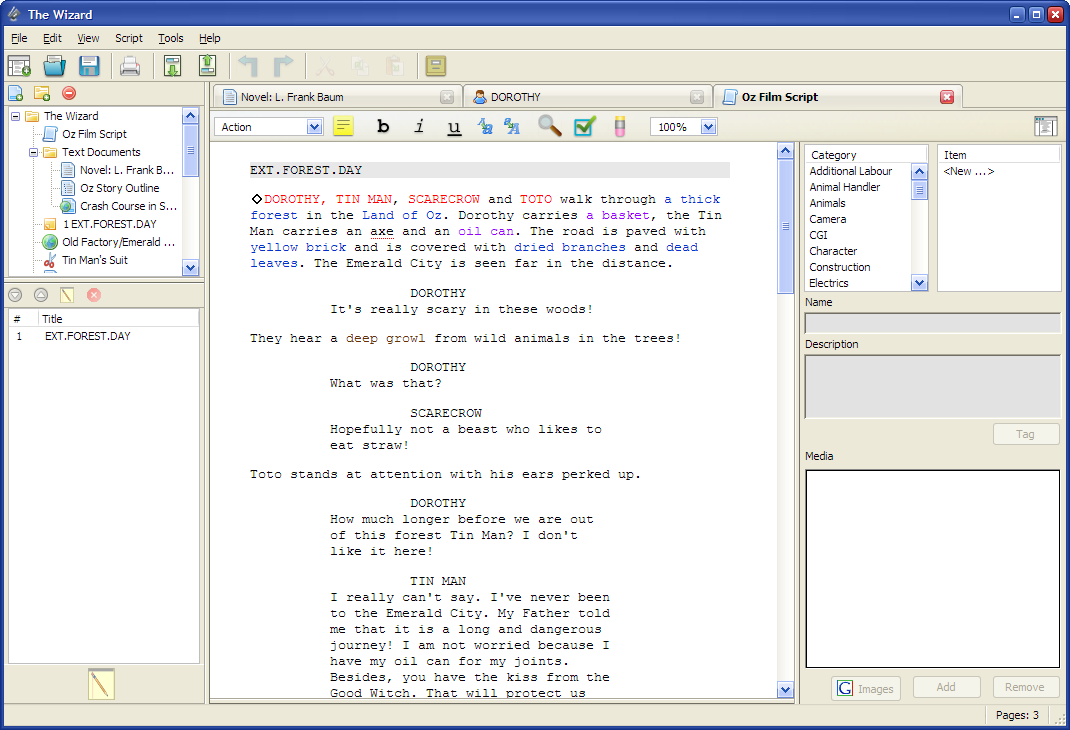Click the green checkmark spell check icon
The image size is (1070, 730).
click(x=585, y=126)
